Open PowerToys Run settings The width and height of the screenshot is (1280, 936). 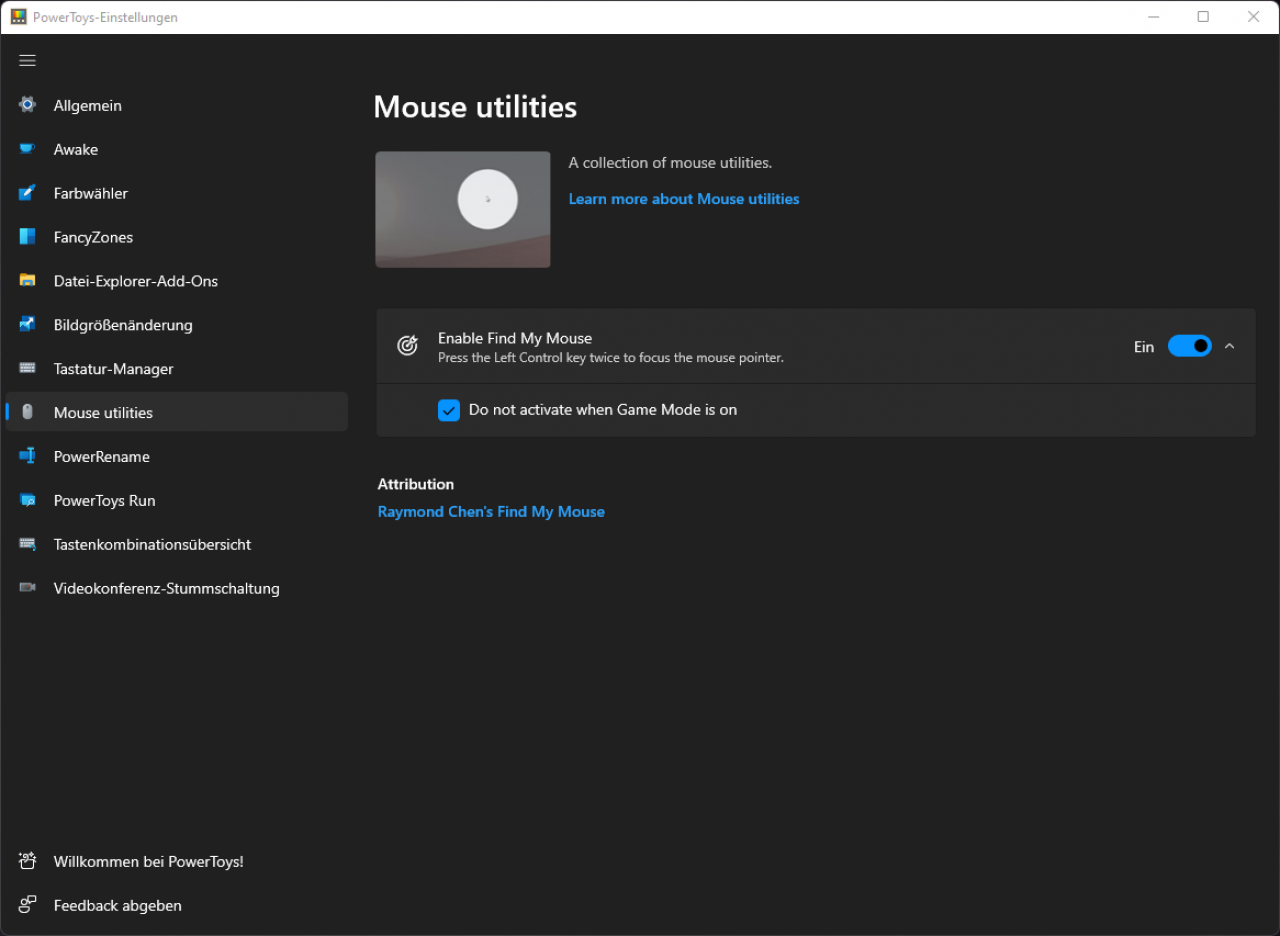pos(176,500)
